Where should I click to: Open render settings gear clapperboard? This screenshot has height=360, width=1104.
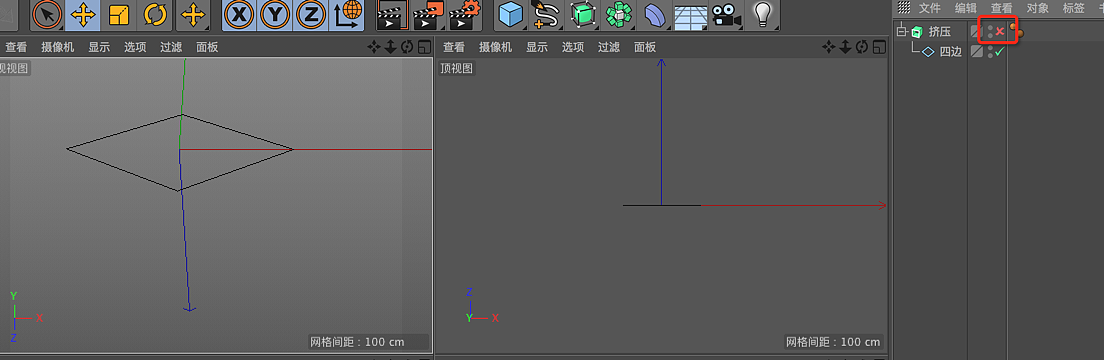pyautogui.click(x=465, y=15)
